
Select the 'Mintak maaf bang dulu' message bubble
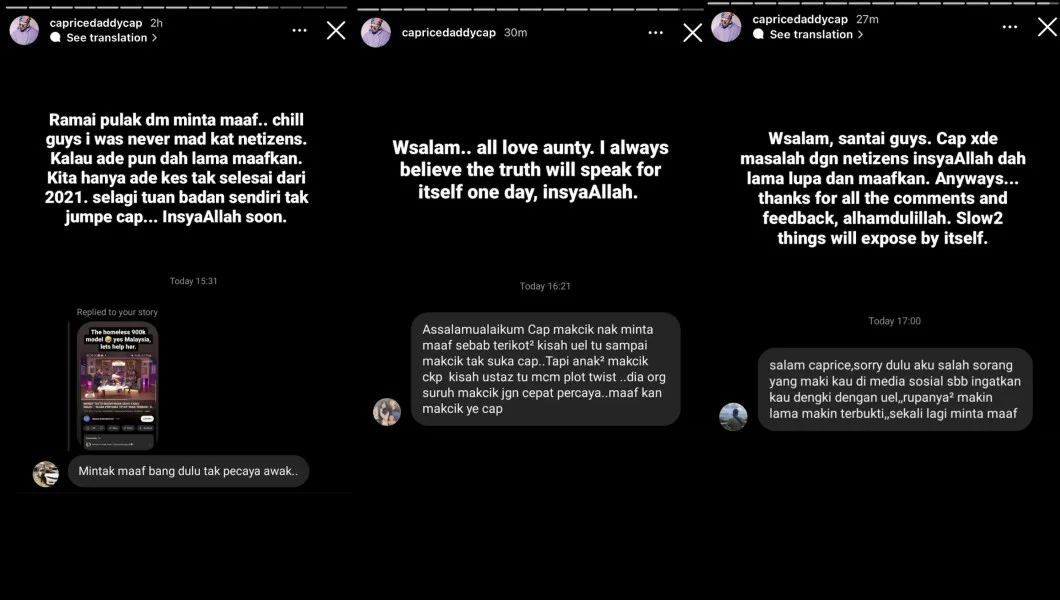188,471
